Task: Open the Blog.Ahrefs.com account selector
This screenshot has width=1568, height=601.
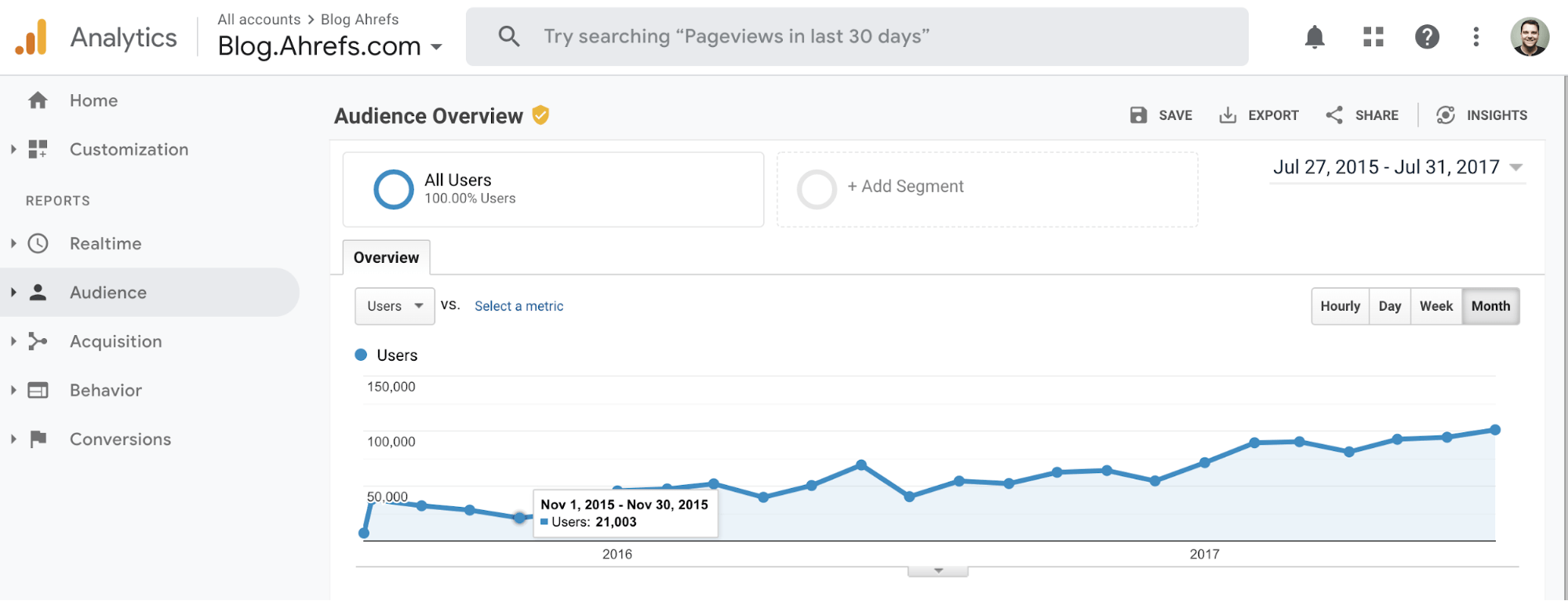Action: 329,46
